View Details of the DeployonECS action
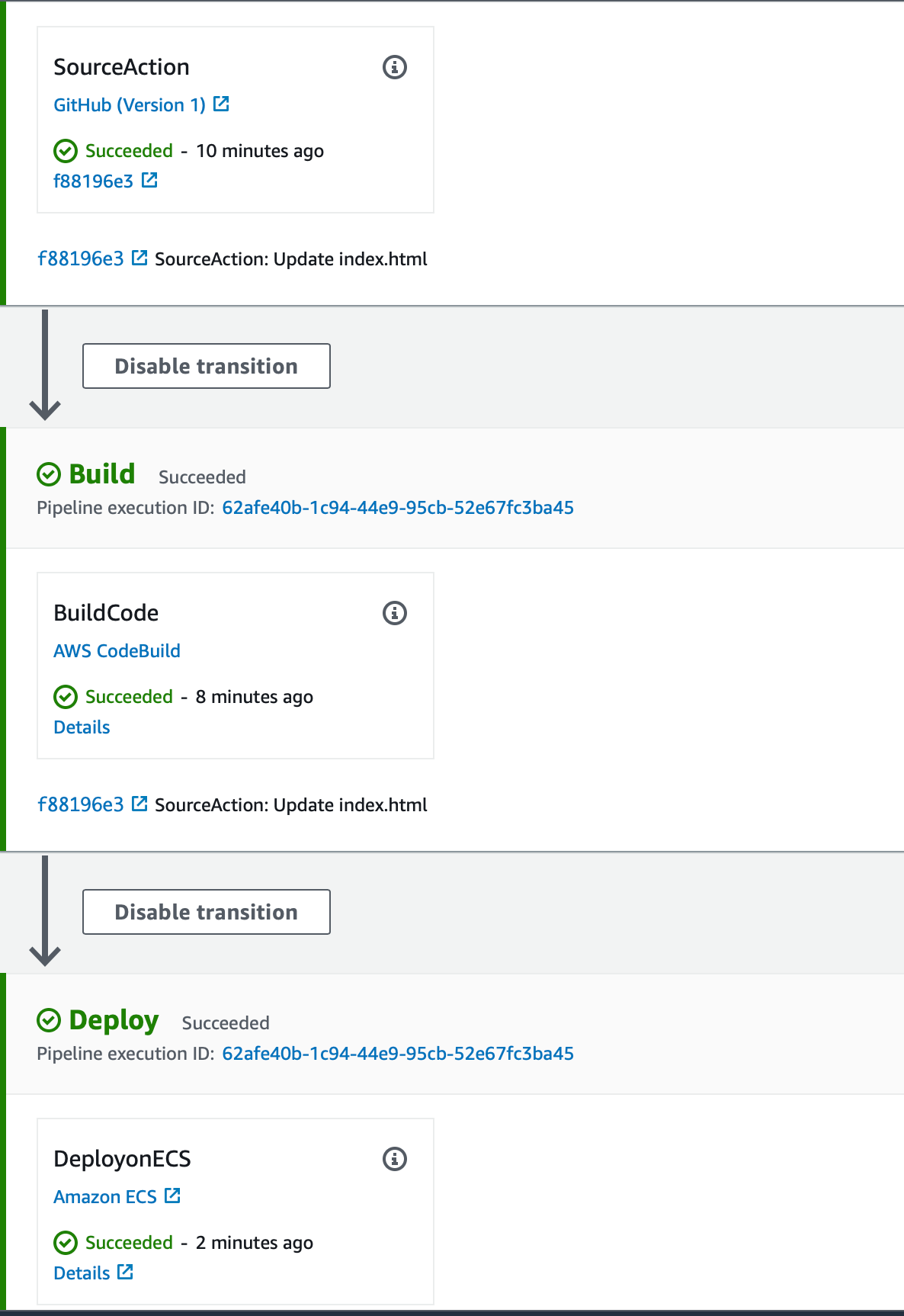Image resolution: width=904 pixels, height=1316 pixels. point(82,1273)
